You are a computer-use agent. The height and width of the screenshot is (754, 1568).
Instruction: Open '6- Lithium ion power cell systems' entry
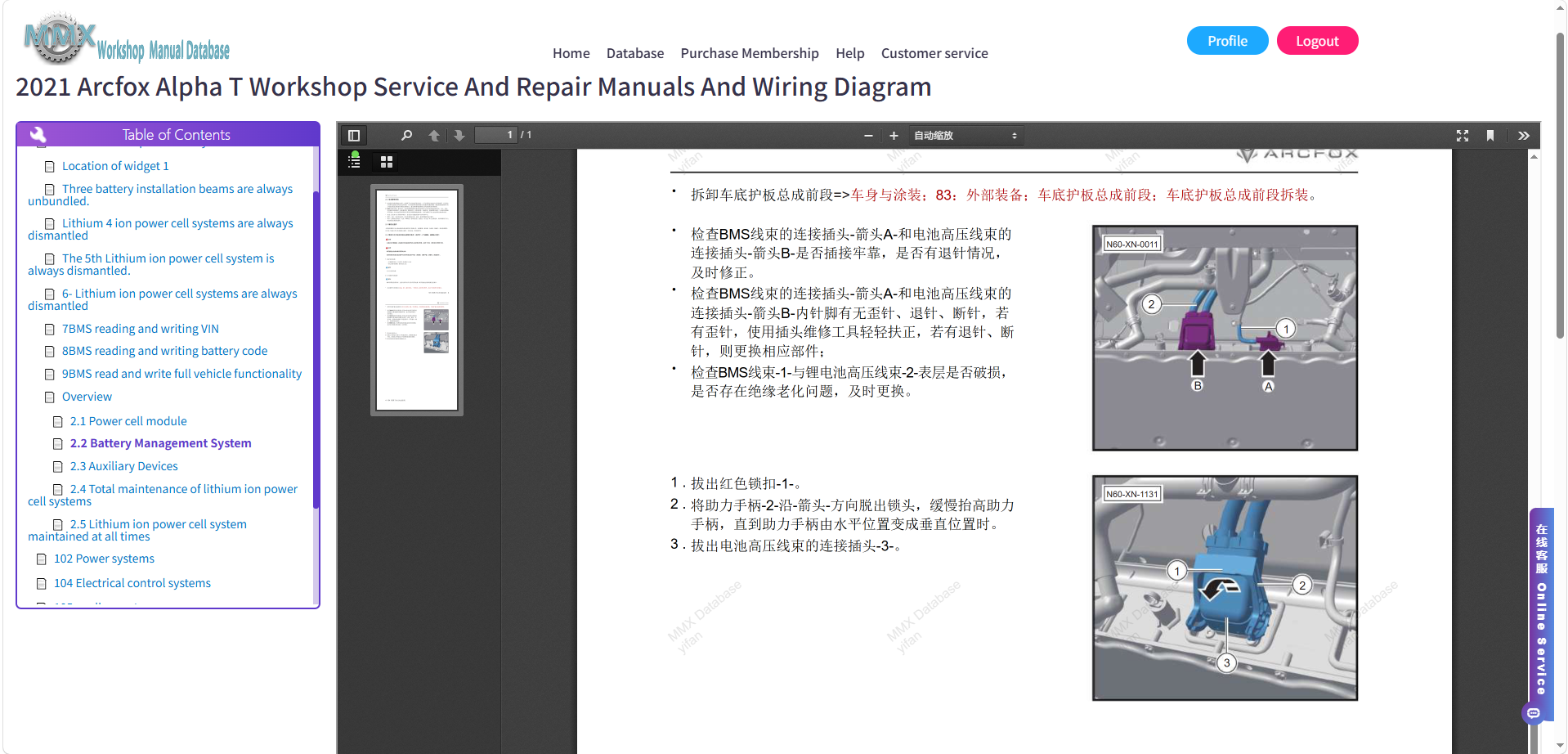click(x=163, y=299)
